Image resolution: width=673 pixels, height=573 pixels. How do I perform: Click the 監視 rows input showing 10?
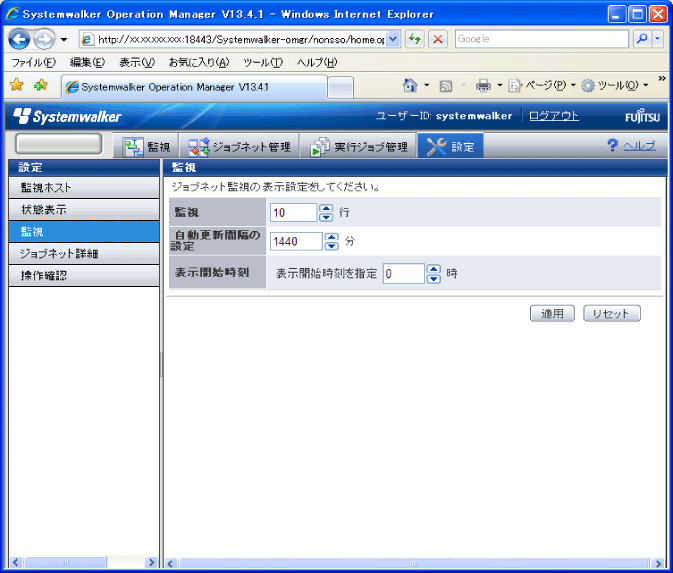pyautogui.click(x=293, y=212)
